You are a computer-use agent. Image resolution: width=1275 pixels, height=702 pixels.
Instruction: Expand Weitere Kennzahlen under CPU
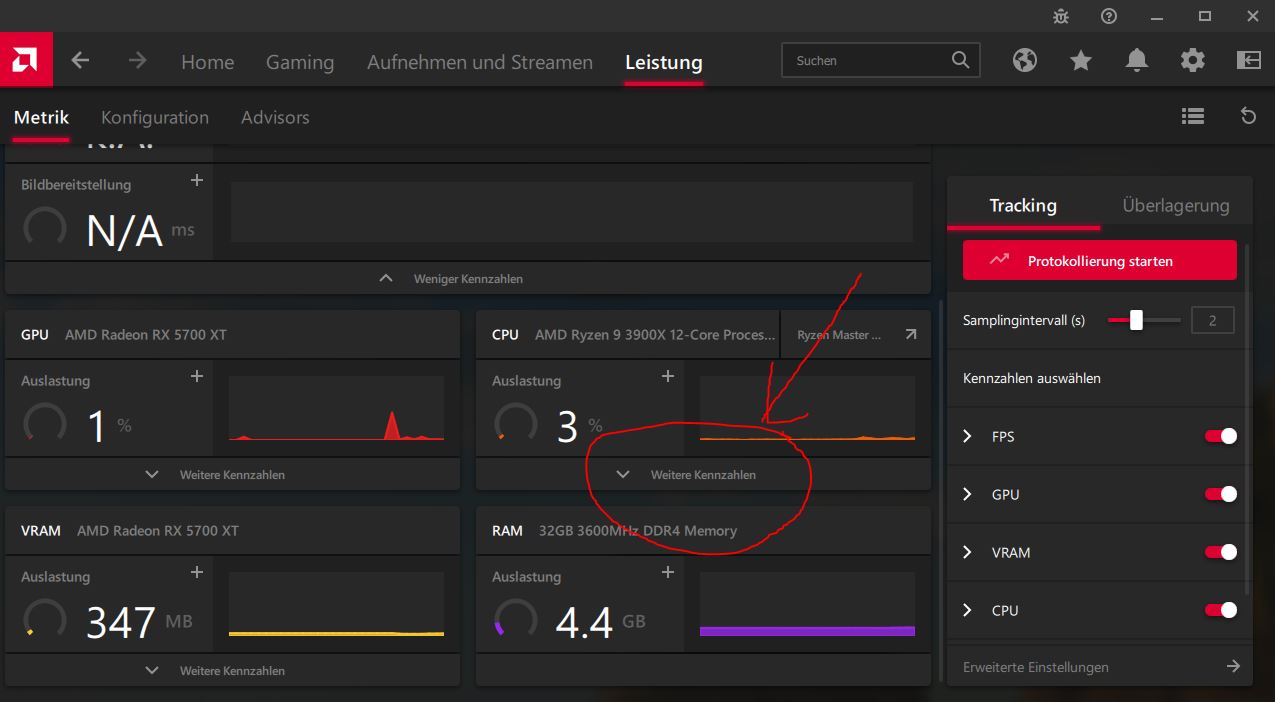coord(703,475)
